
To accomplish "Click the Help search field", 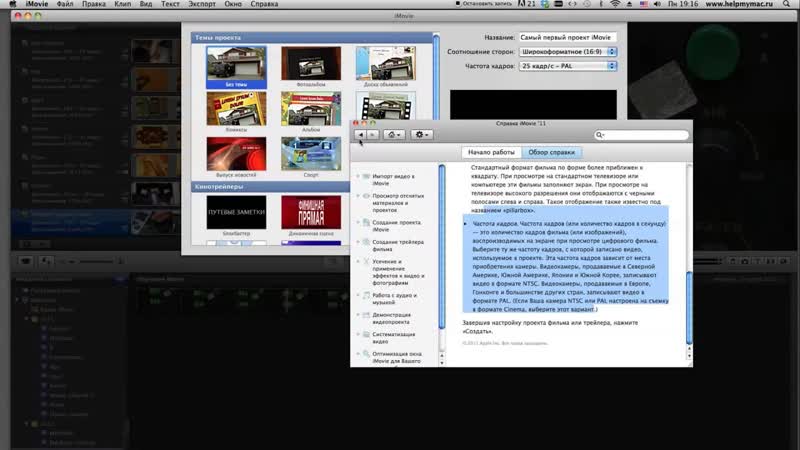I will [641, 135].
